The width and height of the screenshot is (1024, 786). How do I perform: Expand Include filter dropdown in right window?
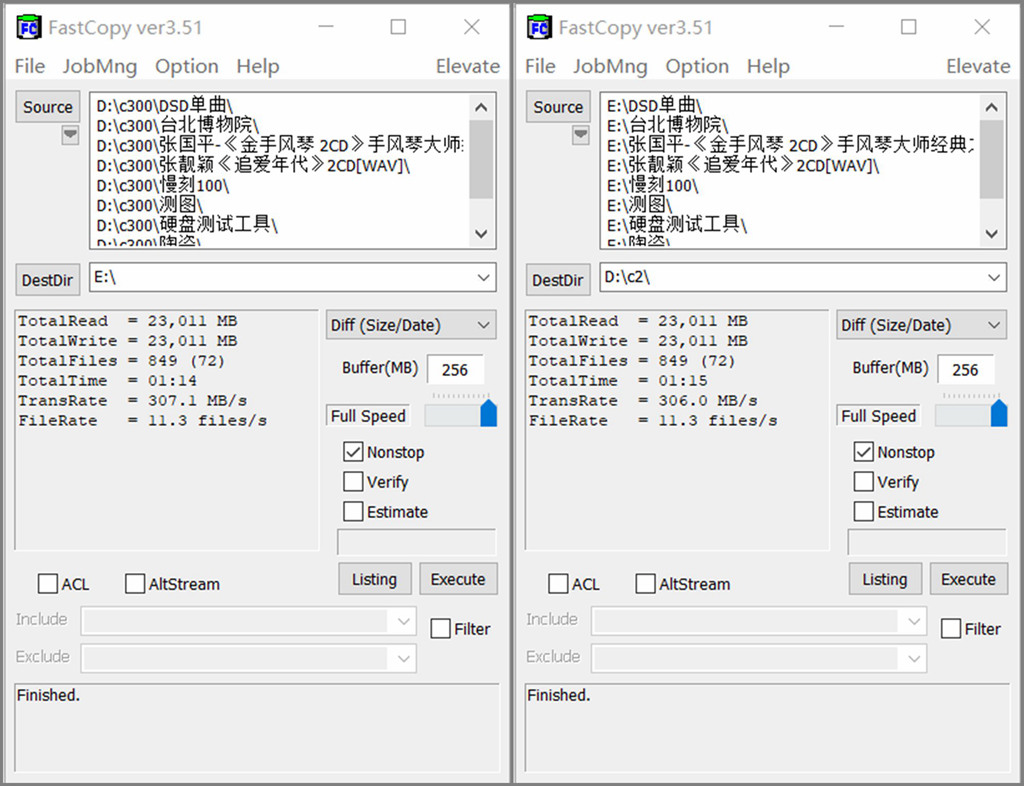(x=914, y=621)
